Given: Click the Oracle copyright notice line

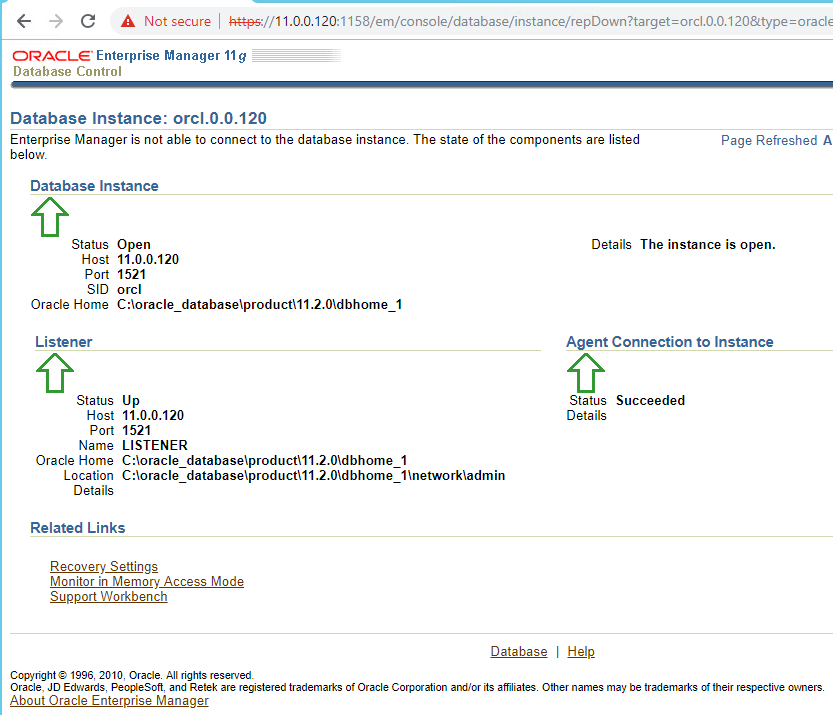Looking at the screenshot, I should (x=132, y=675).
